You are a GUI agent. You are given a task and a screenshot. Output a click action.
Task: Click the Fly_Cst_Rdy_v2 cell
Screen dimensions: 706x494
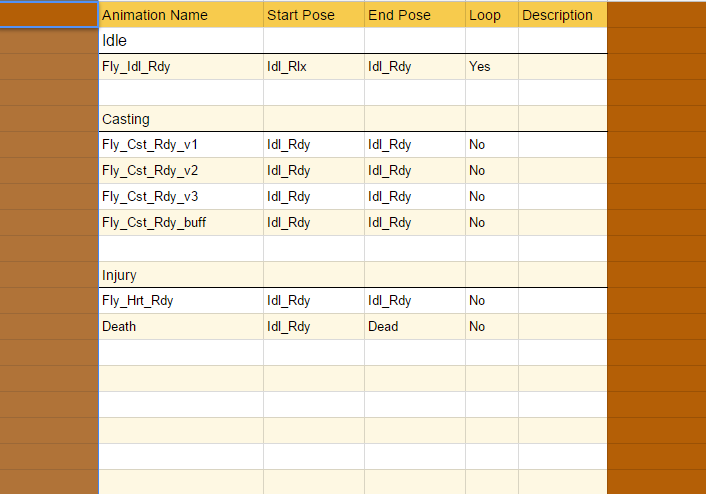(180, 171)
